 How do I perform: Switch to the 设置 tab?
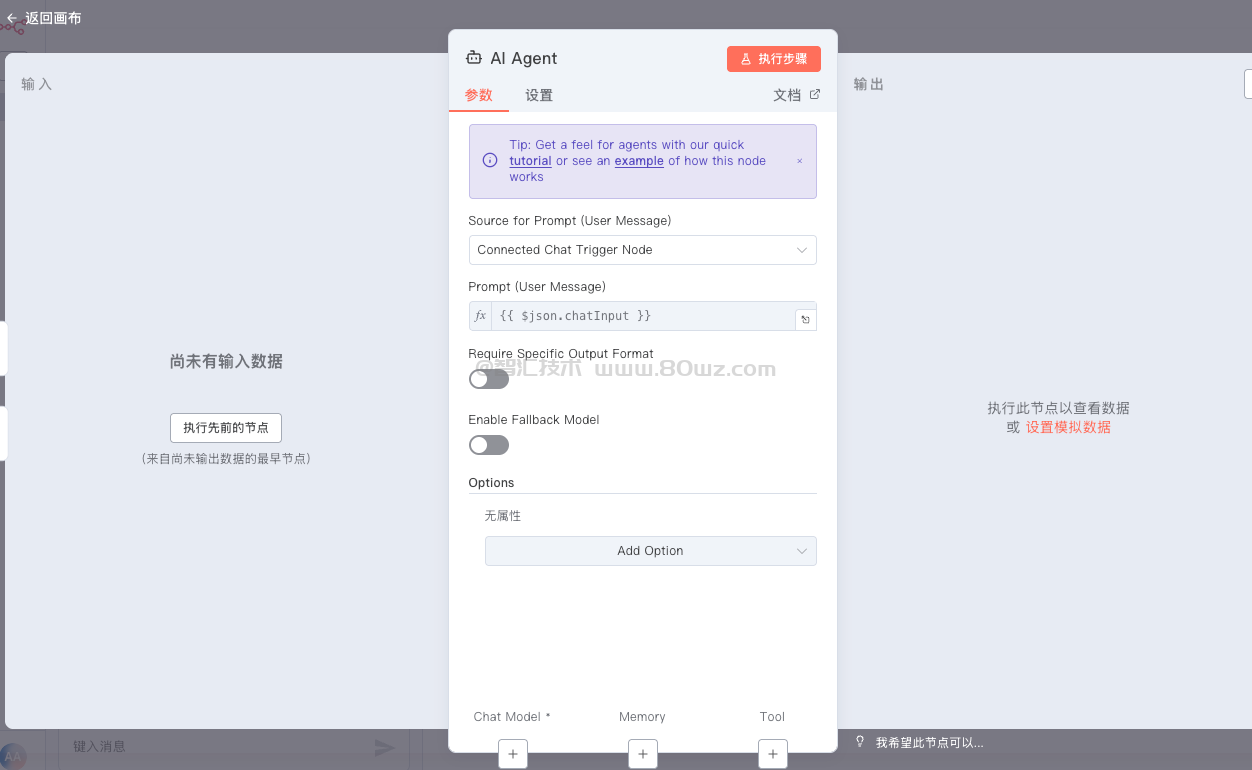pyautogui.click(x=539, y=96)
